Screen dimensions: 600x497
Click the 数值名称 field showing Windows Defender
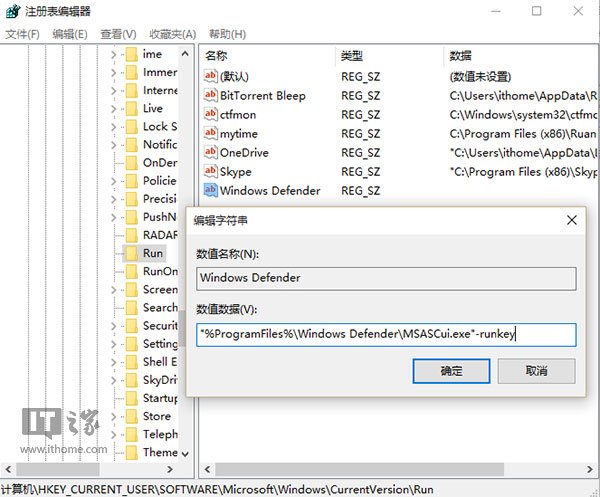[386, 279]
